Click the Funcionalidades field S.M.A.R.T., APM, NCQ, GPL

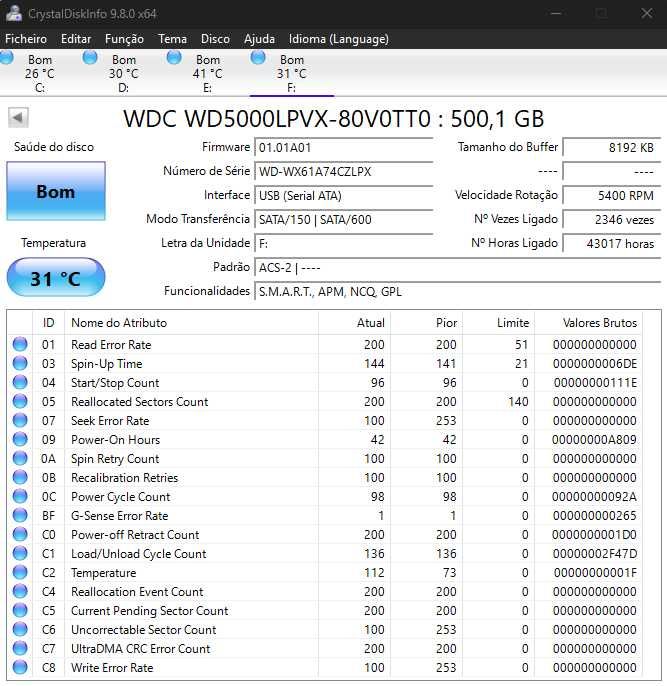point(457,291)
